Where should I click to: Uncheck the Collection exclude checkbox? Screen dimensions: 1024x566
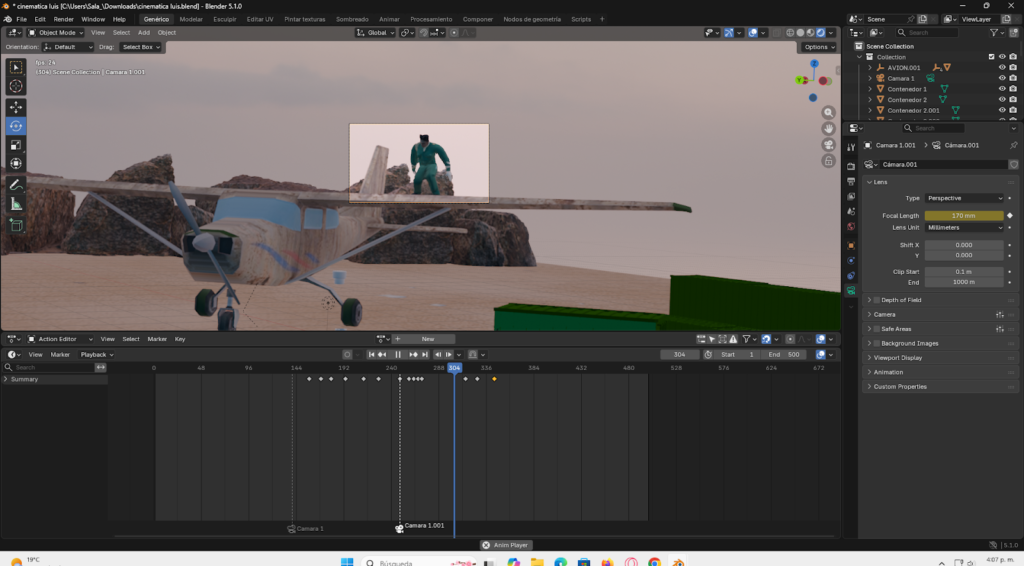click(x=991, y=57)
